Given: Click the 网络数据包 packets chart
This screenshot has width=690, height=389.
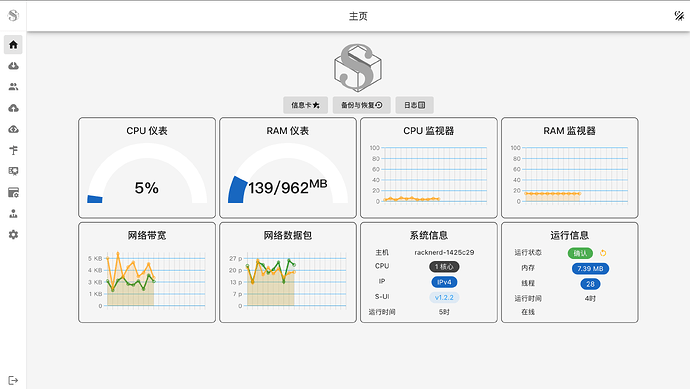Looking at the screenshot, I should click(x=288, y=280).
